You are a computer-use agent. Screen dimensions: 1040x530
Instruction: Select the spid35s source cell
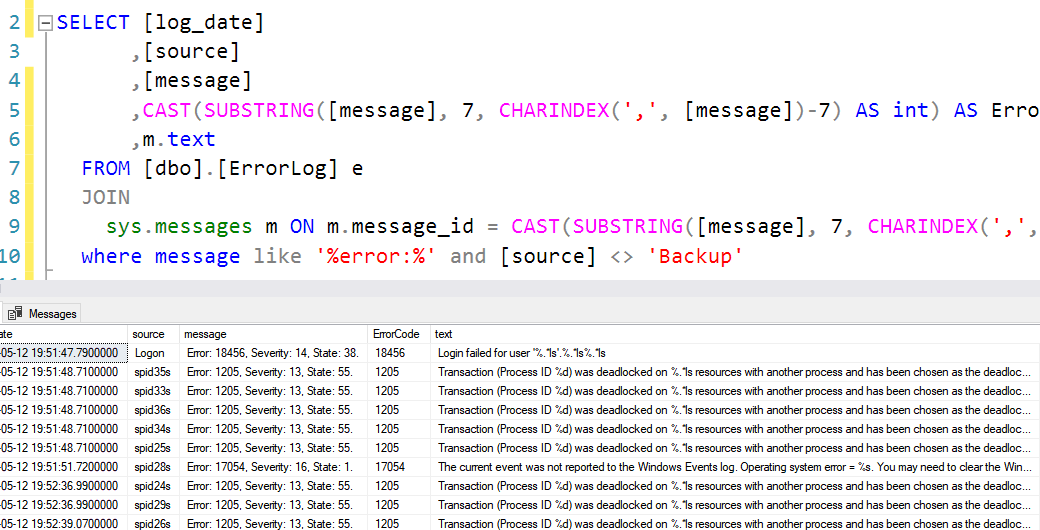152,372
